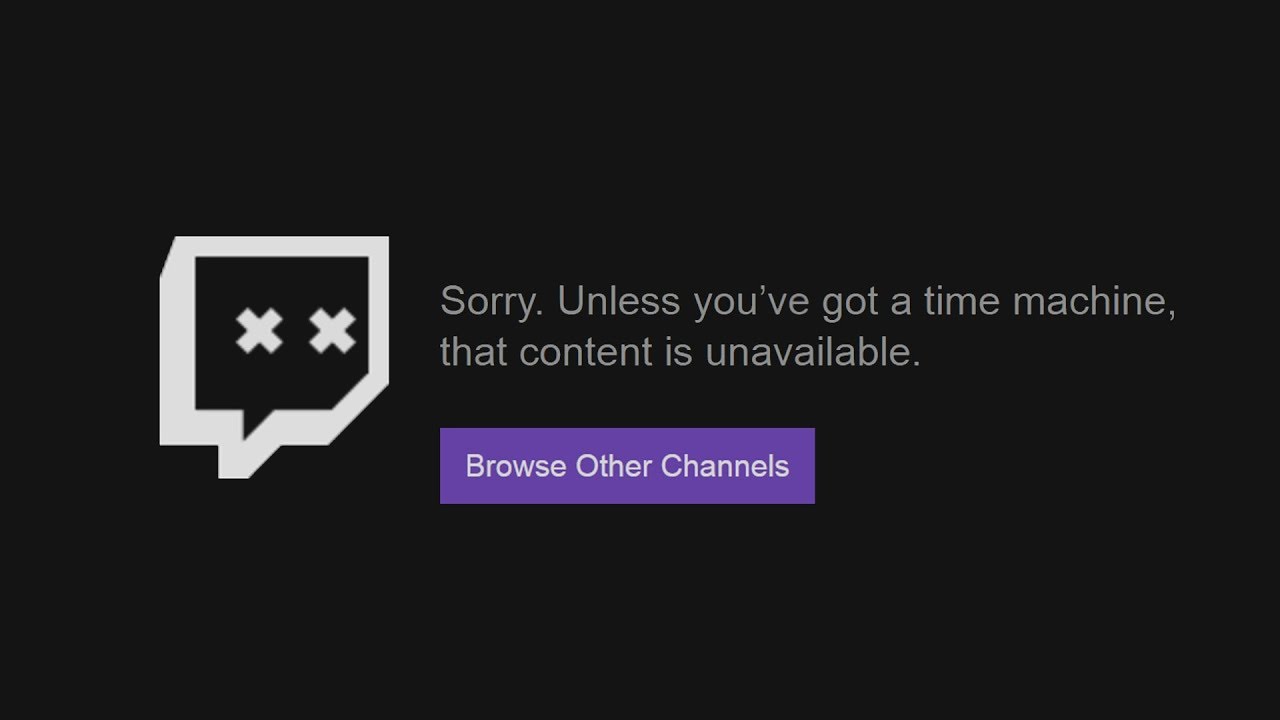Viewport: 1280px width, 720px height.
Task: Click the right X eye of logo
Action: coord(332,332)
